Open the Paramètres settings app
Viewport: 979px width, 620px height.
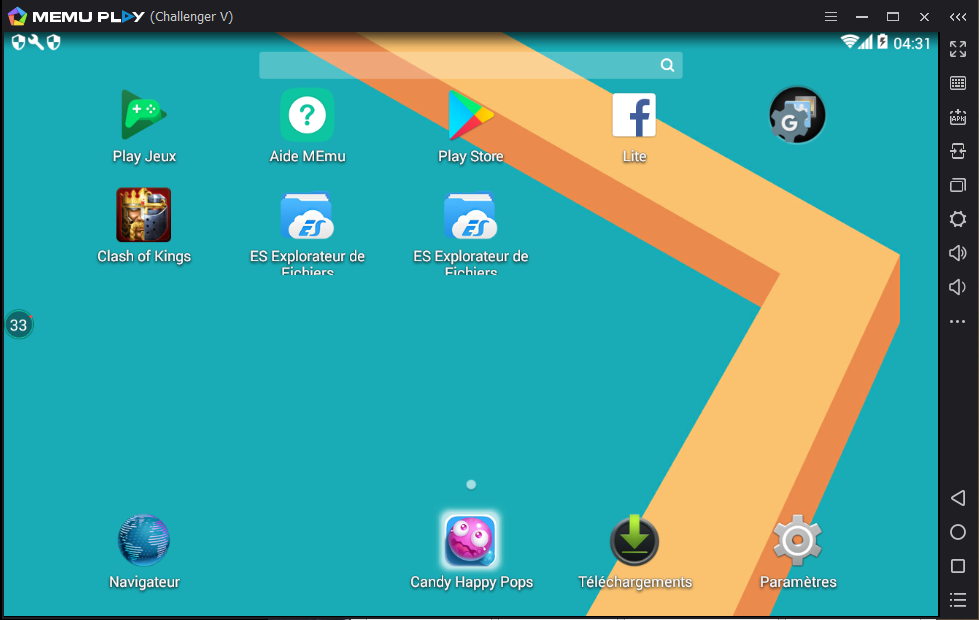[x=797, y=540]
